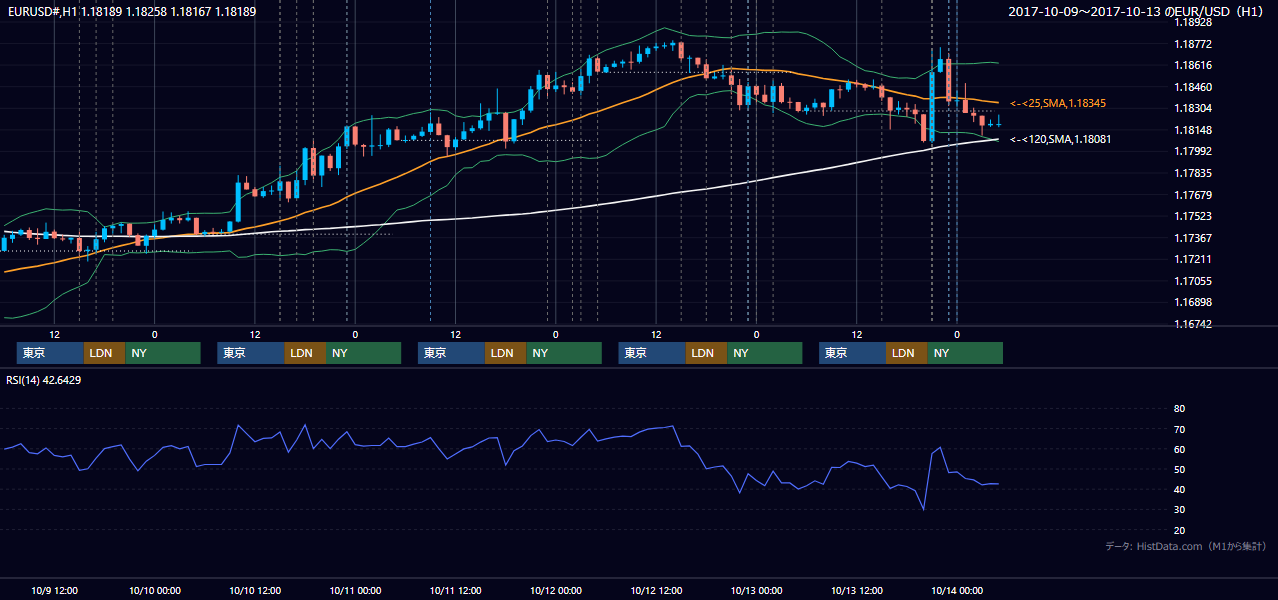The height and width of the screenshot is (600, 1278).
Task: Click the 10/9 12:00 date axis label
Action: 55,590
